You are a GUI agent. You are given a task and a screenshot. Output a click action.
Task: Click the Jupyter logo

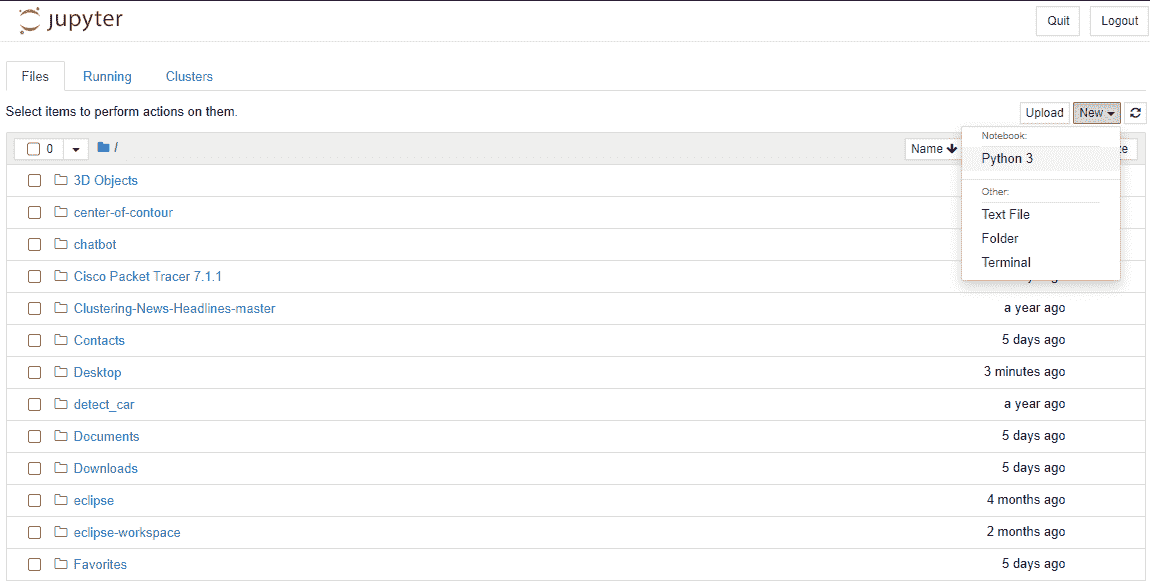tap(70, 19)
